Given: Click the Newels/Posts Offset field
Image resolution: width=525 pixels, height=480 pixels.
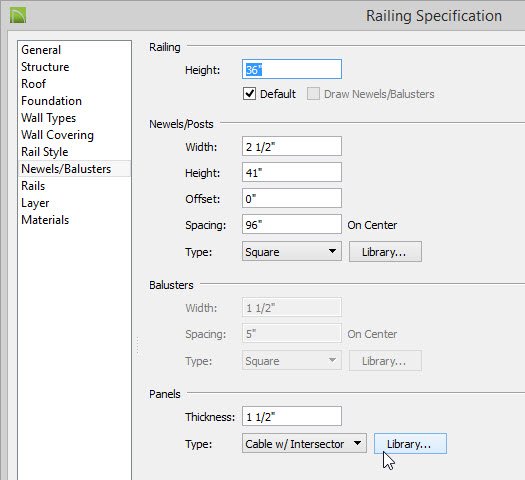Looking at the screenshot, I should (292, 198).
